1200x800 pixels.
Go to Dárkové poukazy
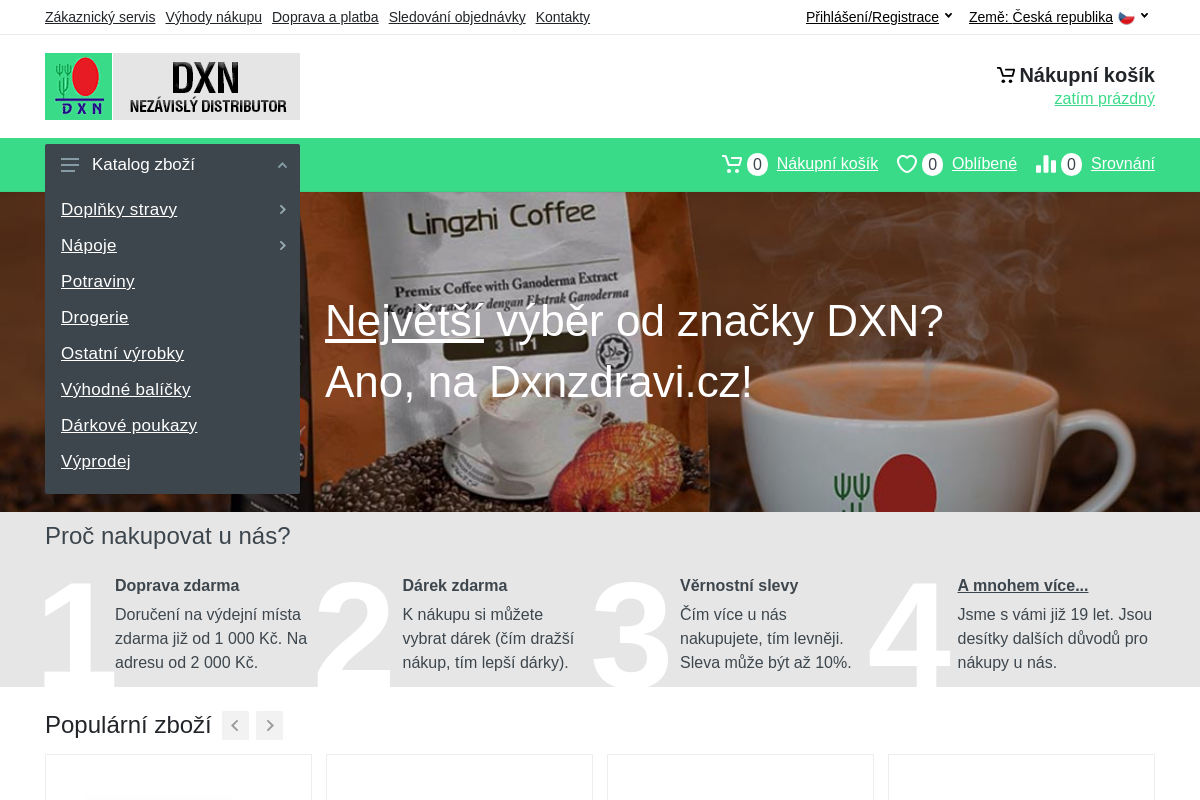click(x=129, y=425)
